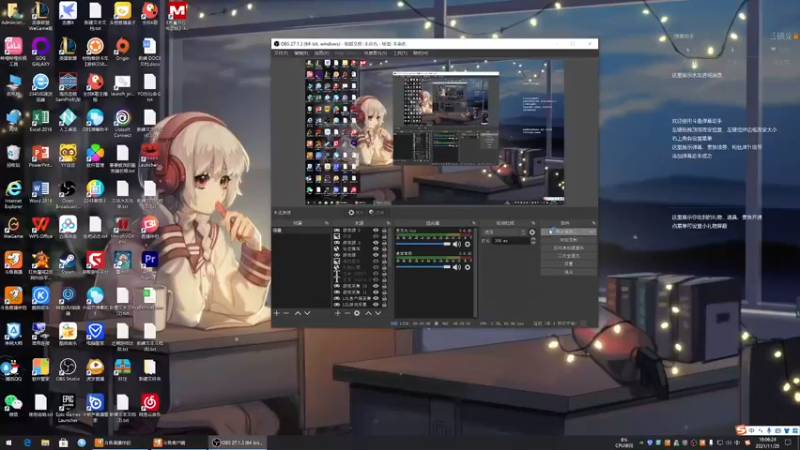The width and height of the screenshot is (800, 450).
Task: Move the selected source up
Action: pyautogui.click(x=368, y=313)
